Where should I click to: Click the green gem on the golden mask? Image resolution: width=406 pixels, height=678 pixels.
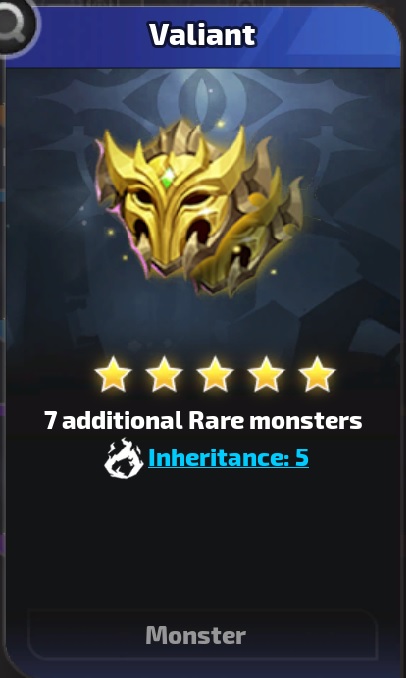click(168, 176)
